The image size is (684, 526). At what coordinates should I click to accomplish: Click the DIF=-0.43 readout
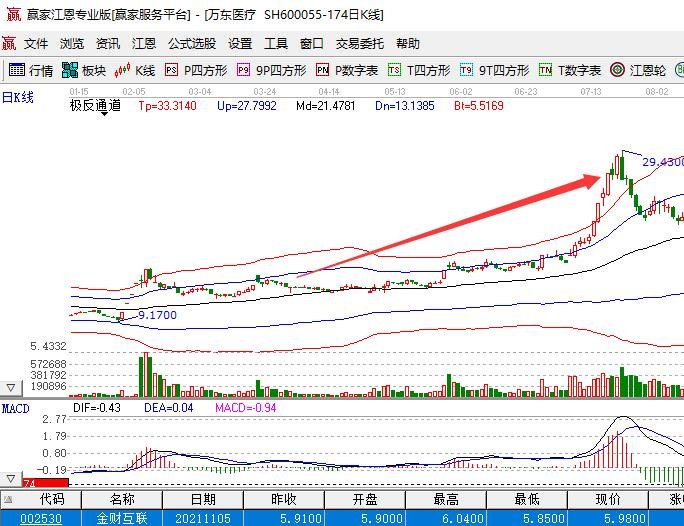tap(97, 408)
